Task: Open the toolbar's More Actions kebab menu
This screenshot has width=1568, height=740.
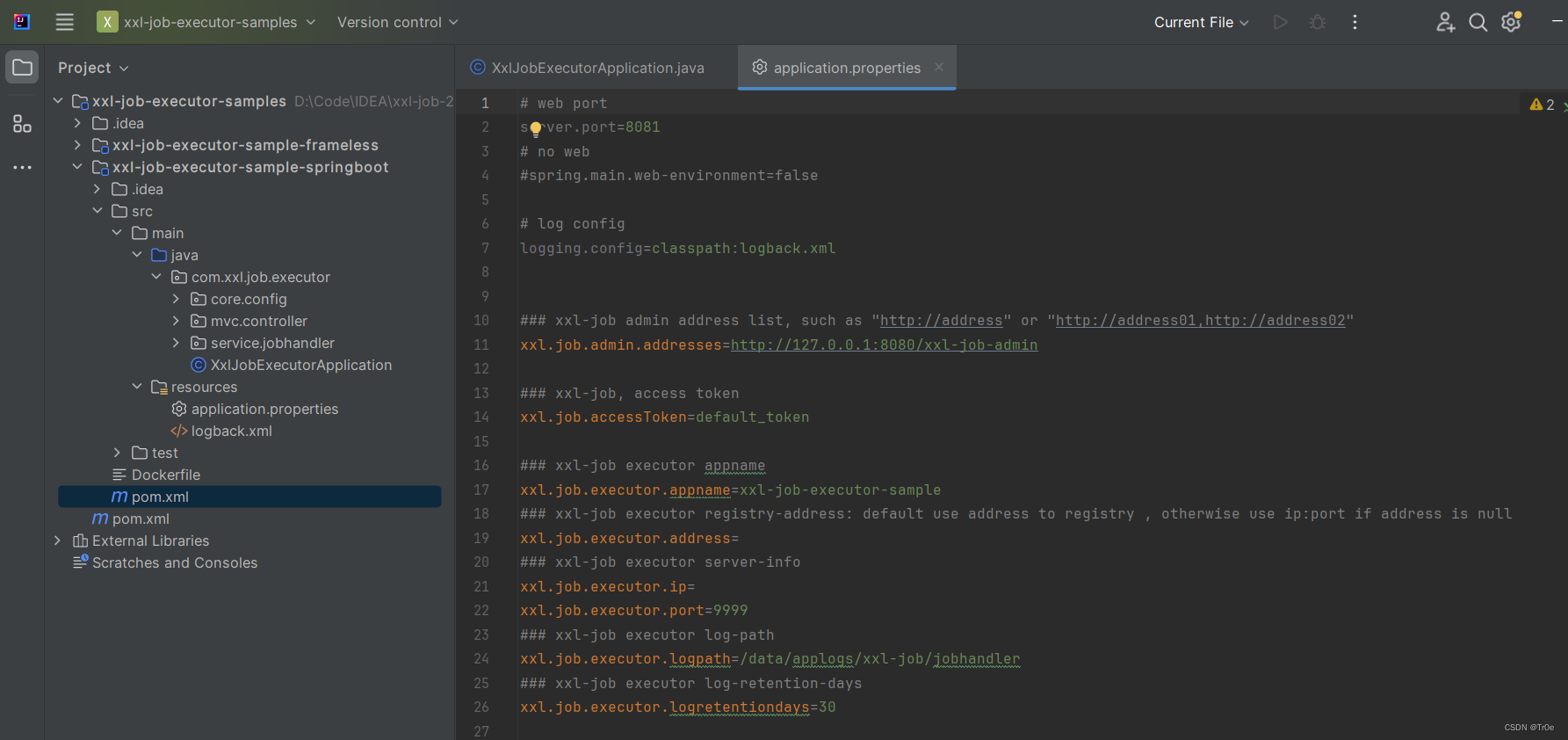Action: coord(1355,22)
